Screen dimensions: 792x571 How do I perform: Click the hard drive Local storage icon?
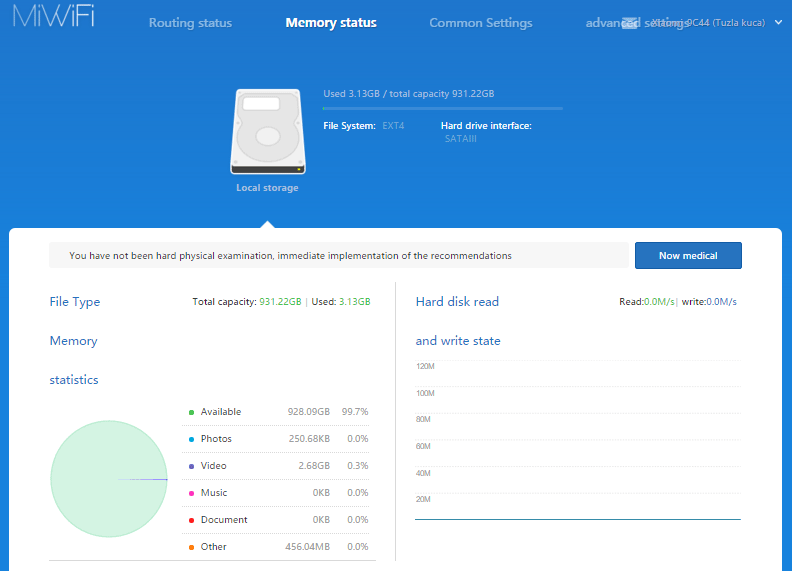tap(267, 132)
